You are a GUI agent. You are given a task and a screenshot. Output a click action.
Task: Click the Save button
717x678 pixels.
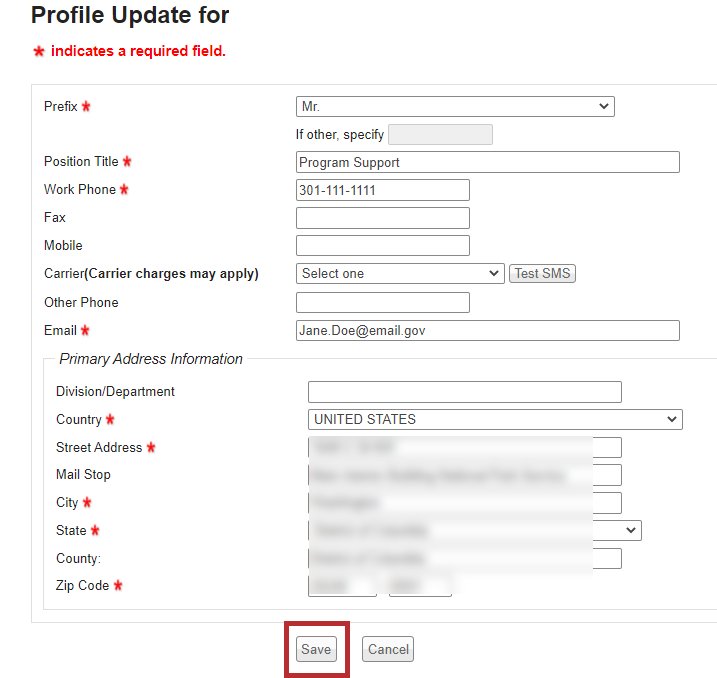pyautogui.click(x=316, y=649)
